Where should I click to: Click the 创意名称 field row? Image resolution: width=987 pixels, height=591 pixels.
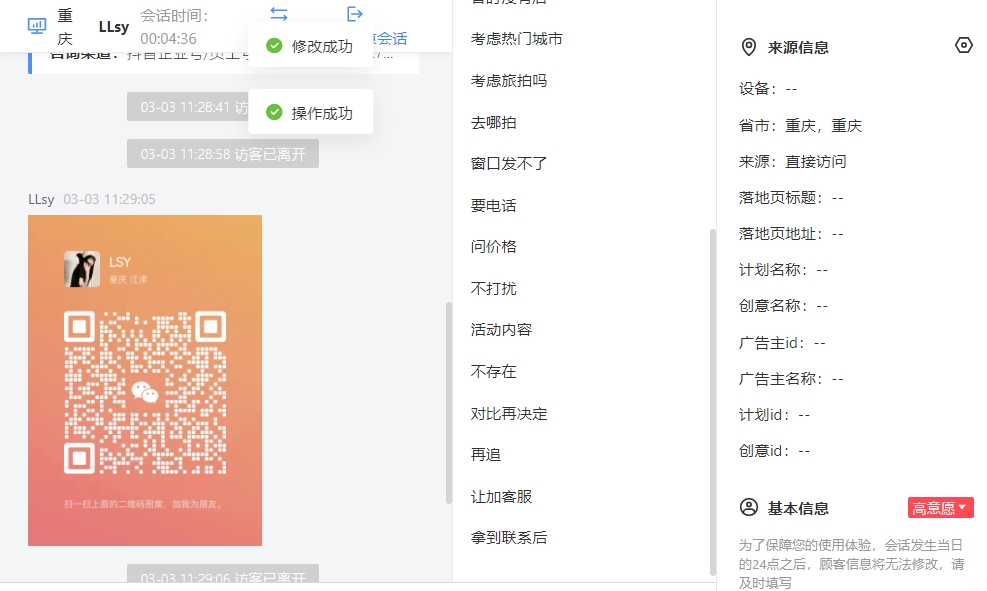[x=783, y=306]
